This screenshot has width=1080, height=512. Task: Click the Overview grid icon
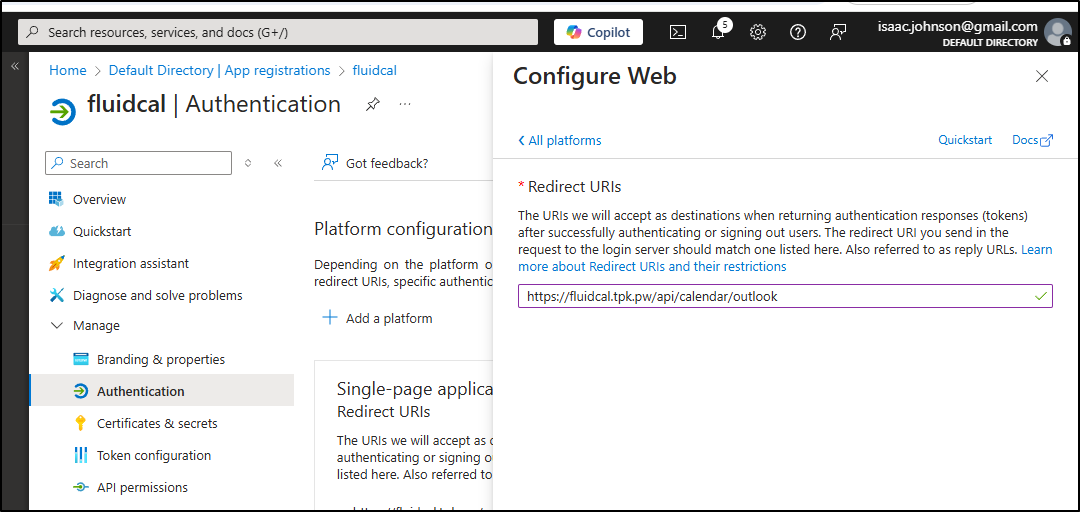tap(56, 199)
